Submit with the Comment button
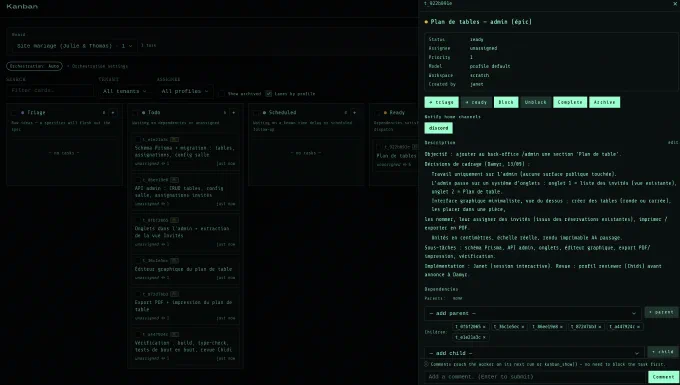The height and width of the screenshot is (385, 680). (x=664, y=377)
